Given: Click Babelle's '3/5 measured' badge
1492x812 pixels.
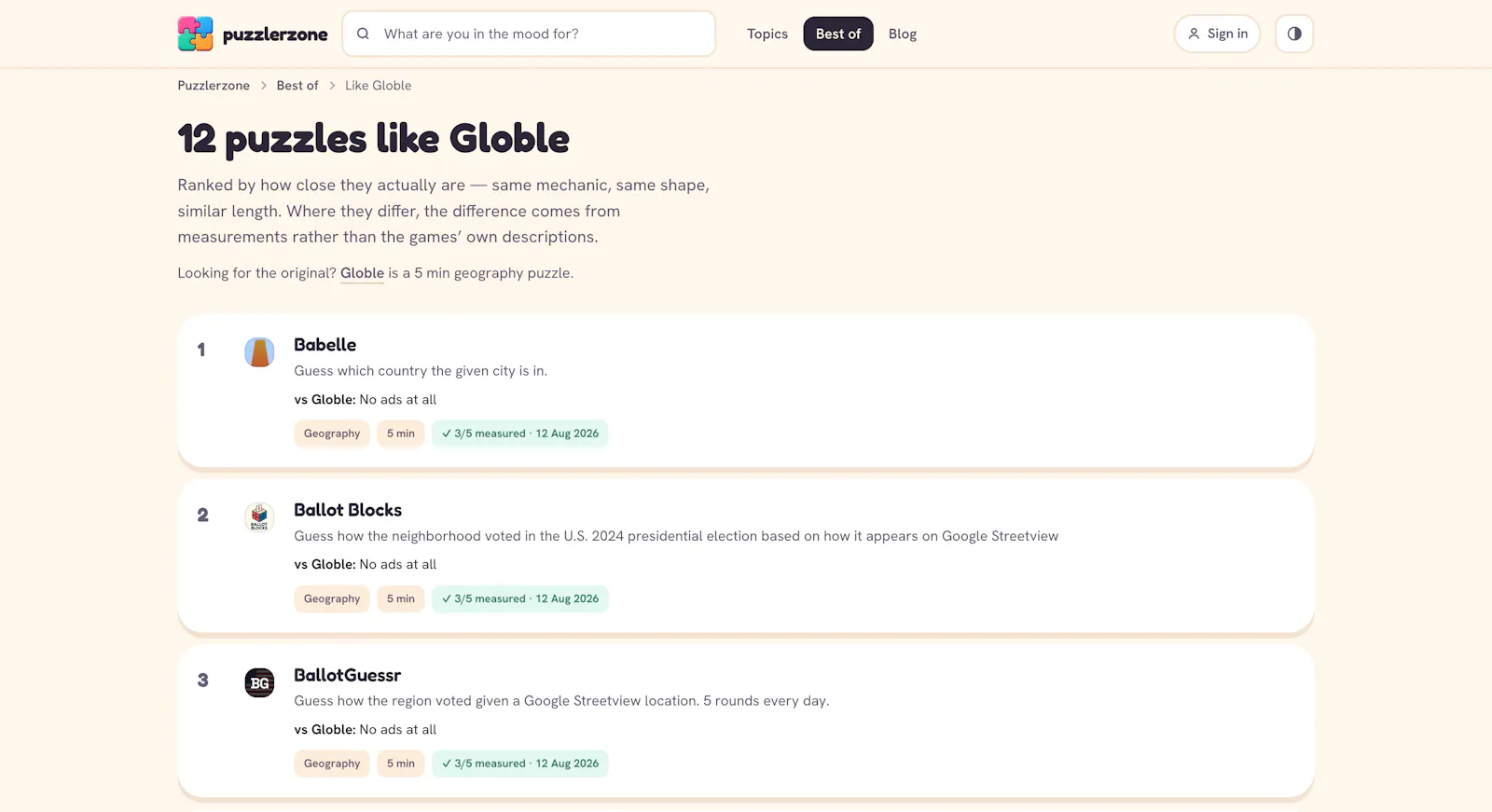Looking at the screenshot, I should pos(520,434).
